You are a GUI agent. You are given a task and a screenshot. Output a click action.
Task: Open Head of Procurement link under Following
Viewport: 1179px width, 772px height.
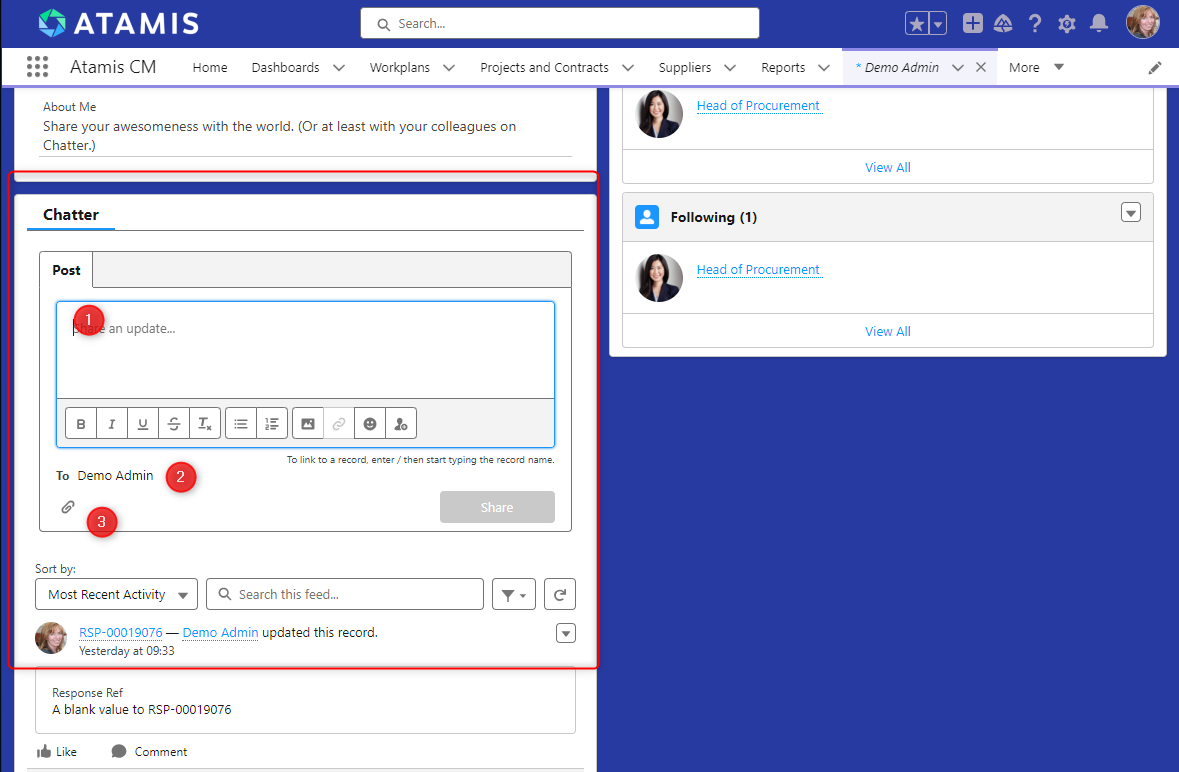pos(758,270)
